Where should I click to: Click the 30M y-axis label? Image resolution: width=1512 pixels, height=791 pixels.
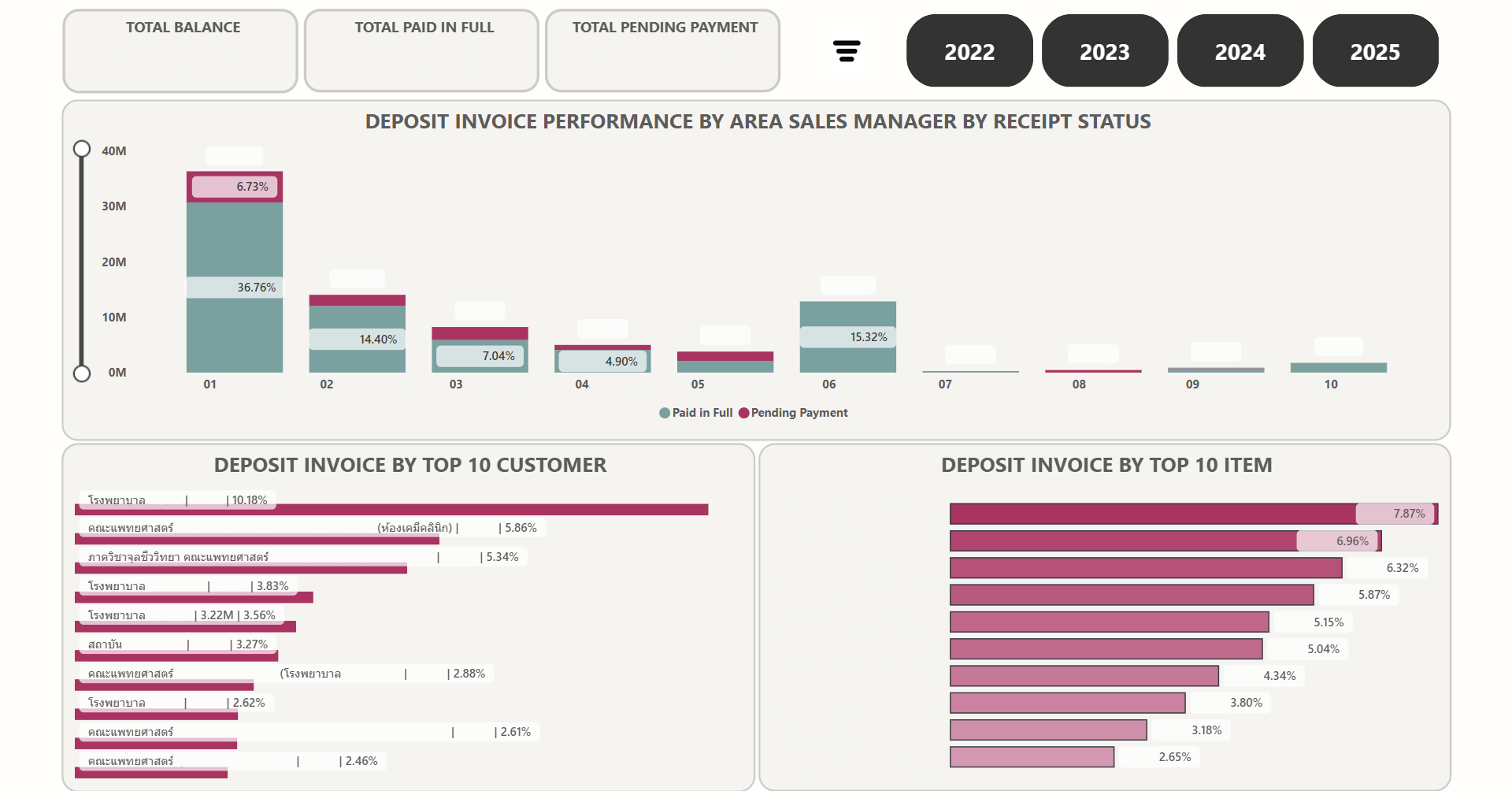click(114, 206)
